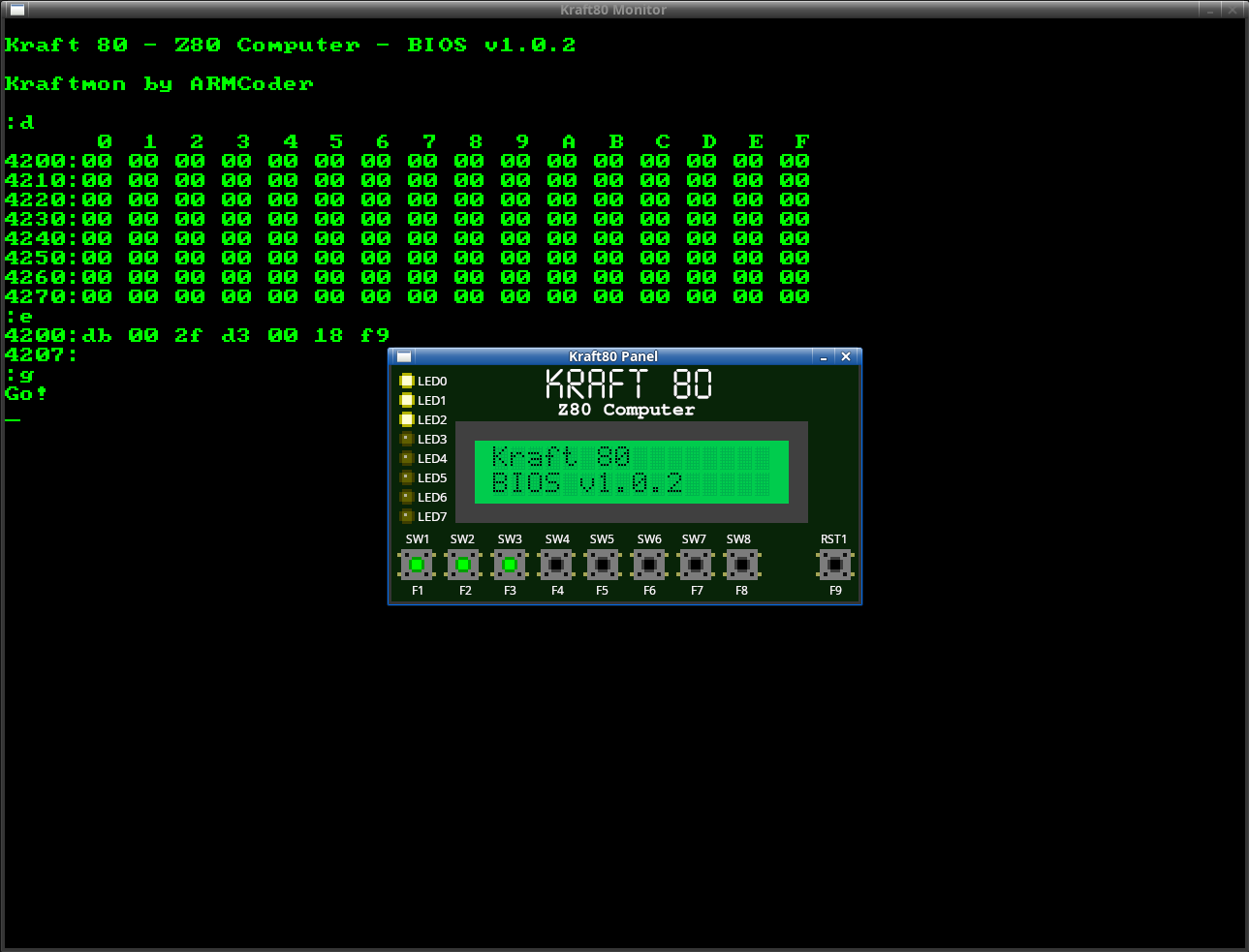Toggle the green SW2 switch
Image resolution: width=1249 pixels, height=952 pixels.
(x=463, y=565)
